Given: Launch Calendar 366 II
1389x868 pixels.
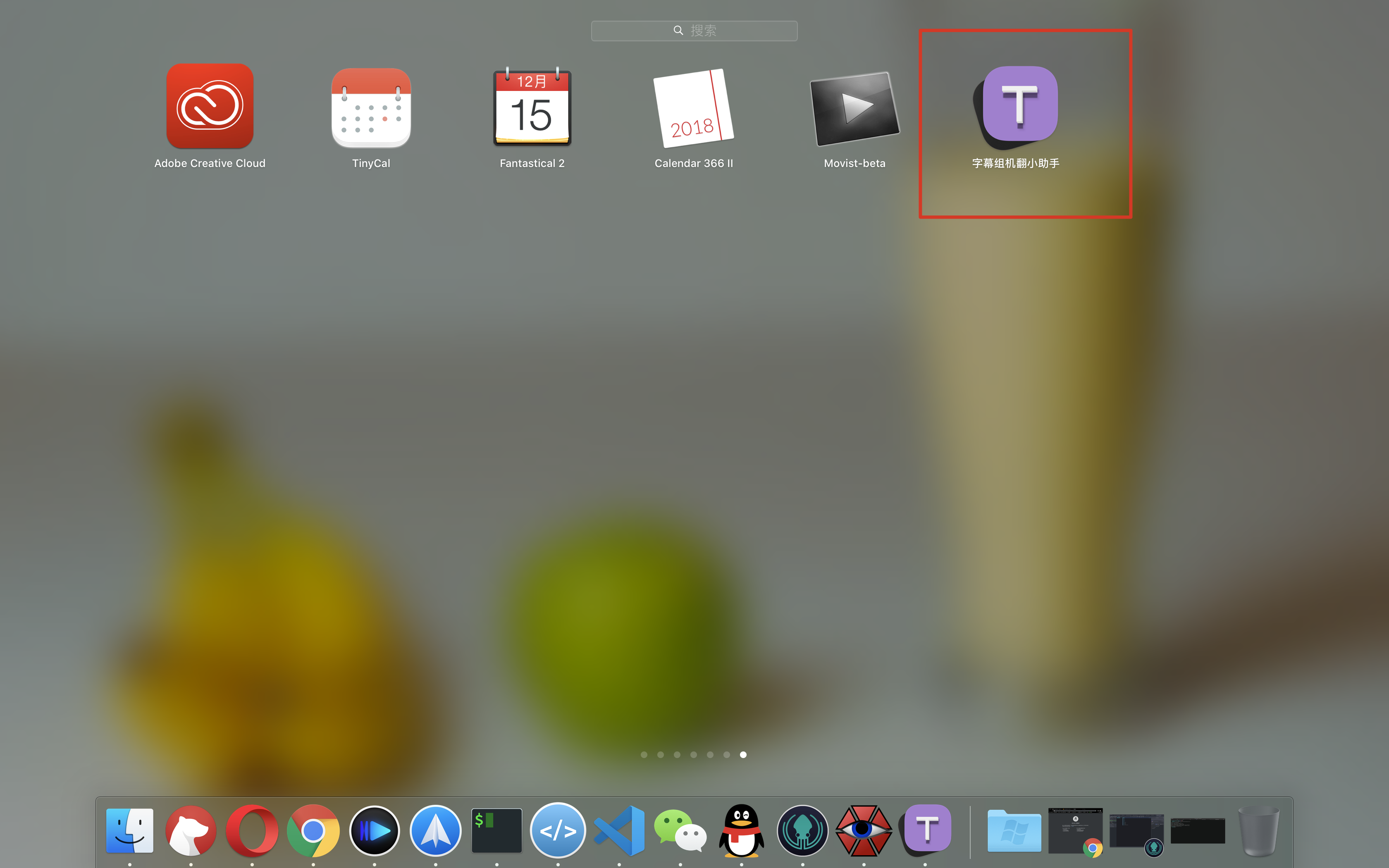Looking at the screenshot, I should coord(693,108).
